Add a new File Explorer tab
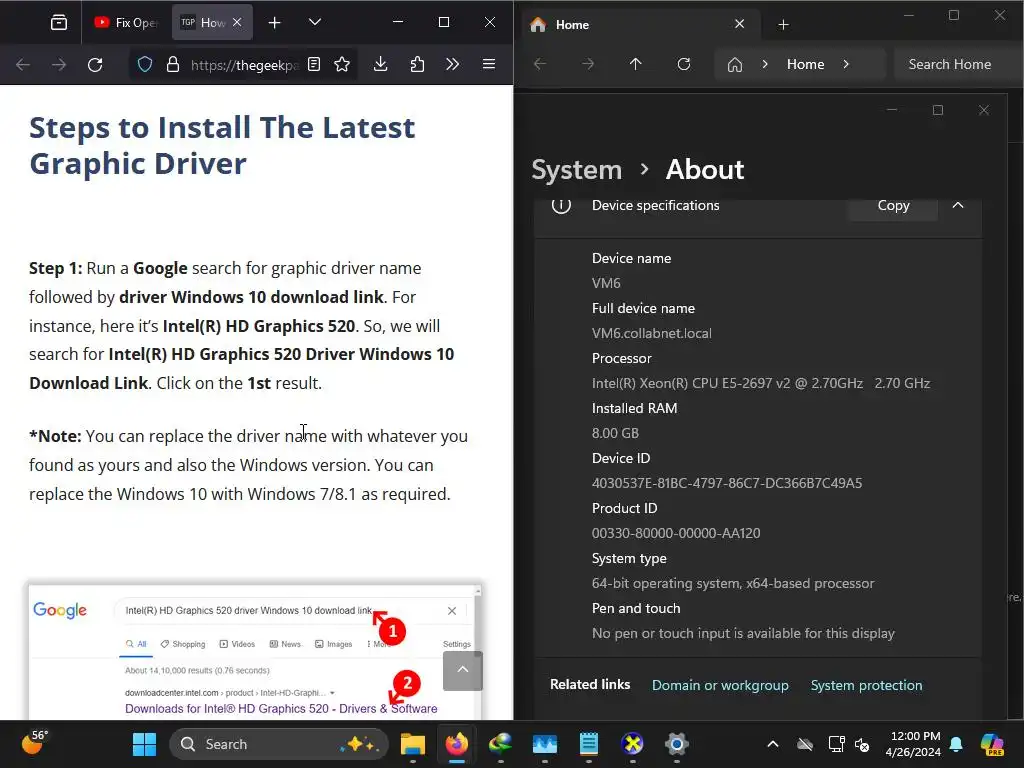Image resolution: width=1024 pixels, height=768 pixels. [784, 25]
